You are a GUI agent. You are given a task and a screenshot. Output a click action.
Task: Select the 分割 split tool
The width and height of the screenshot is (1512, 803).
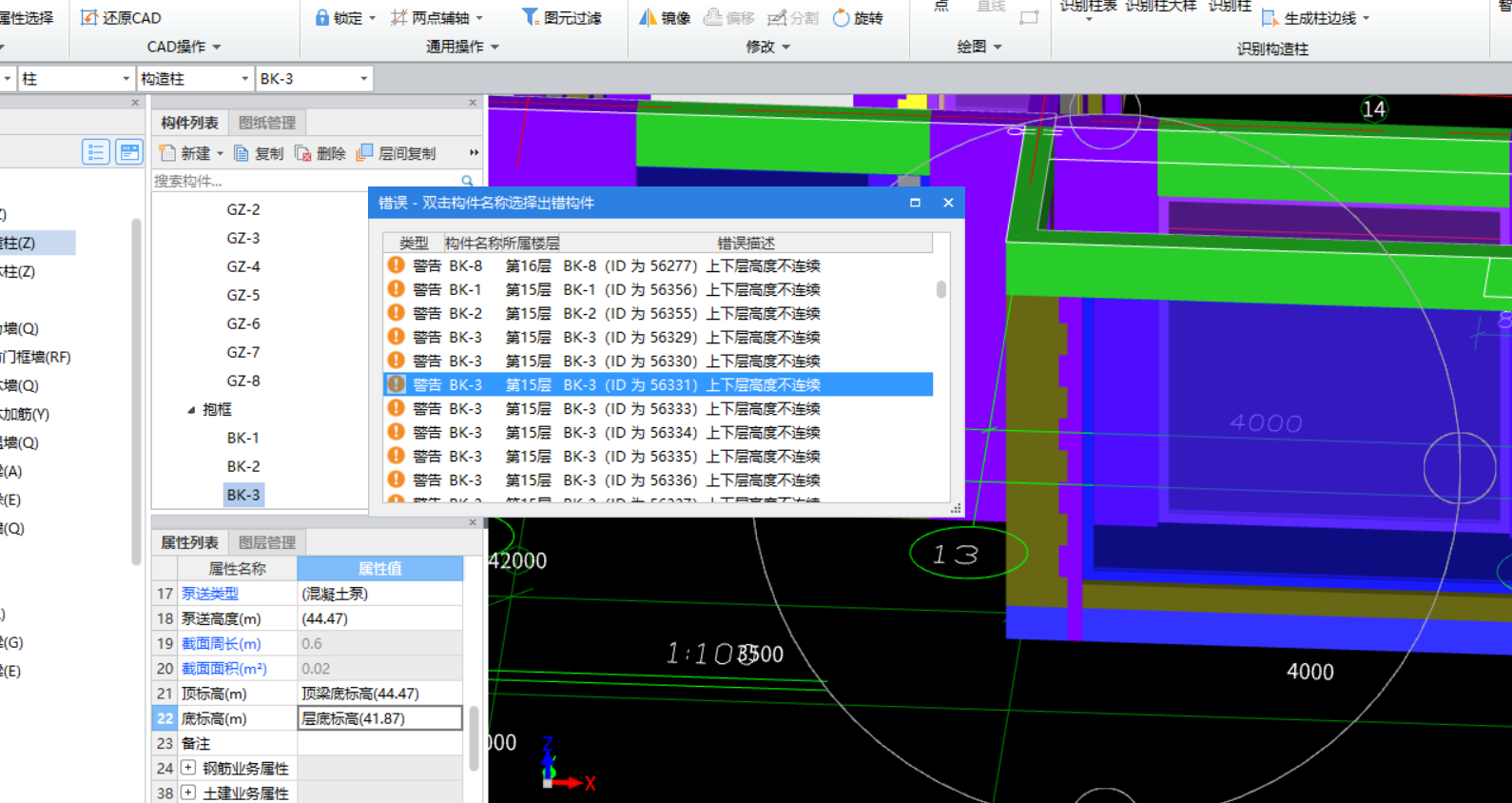(792, 17)
